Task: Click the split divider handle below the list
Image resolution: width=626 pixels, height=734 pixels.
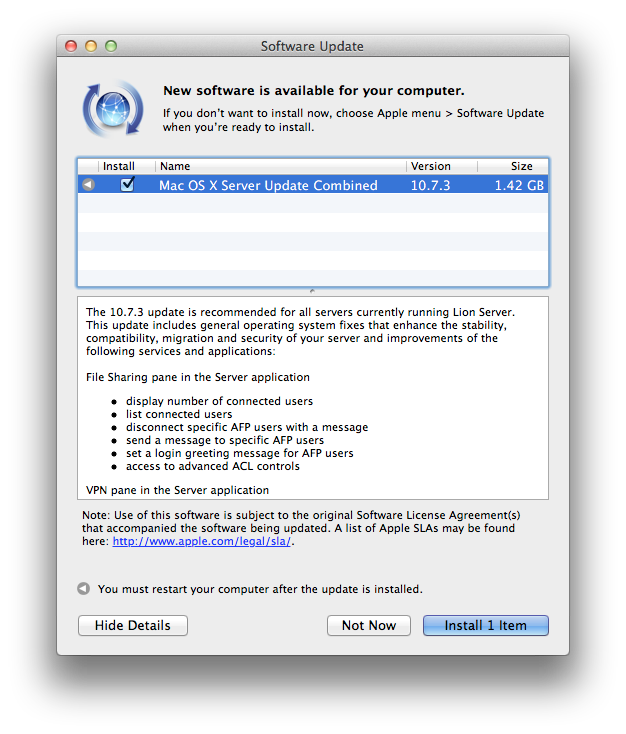Action: tap(312, 291)
